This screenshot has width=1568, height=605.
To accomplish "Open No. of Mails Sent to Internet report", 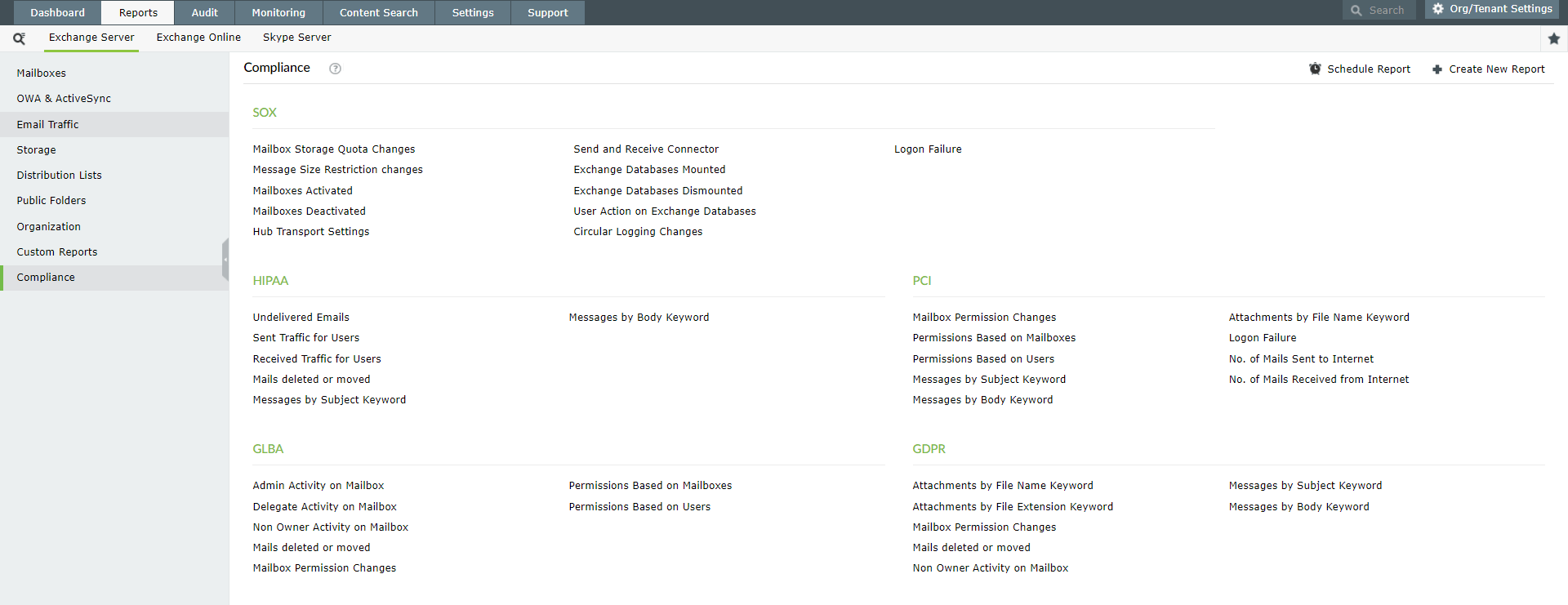I will tap(1301, 359).
